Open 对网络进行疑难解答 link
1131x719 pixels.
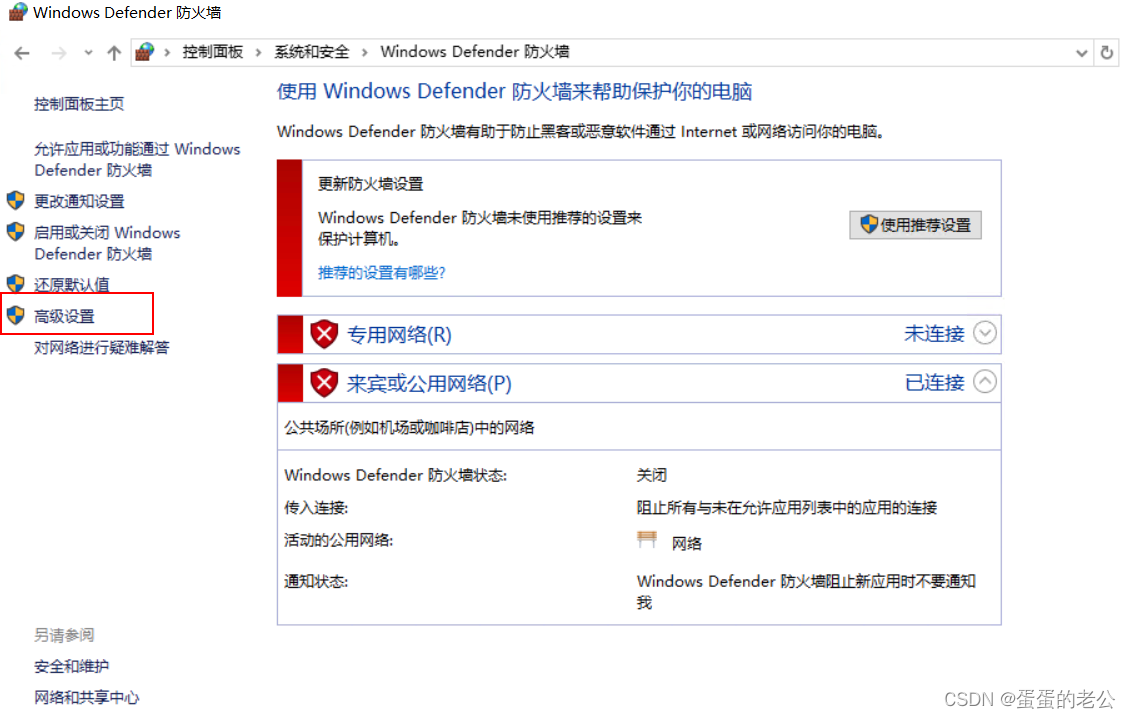pos(102,348)
